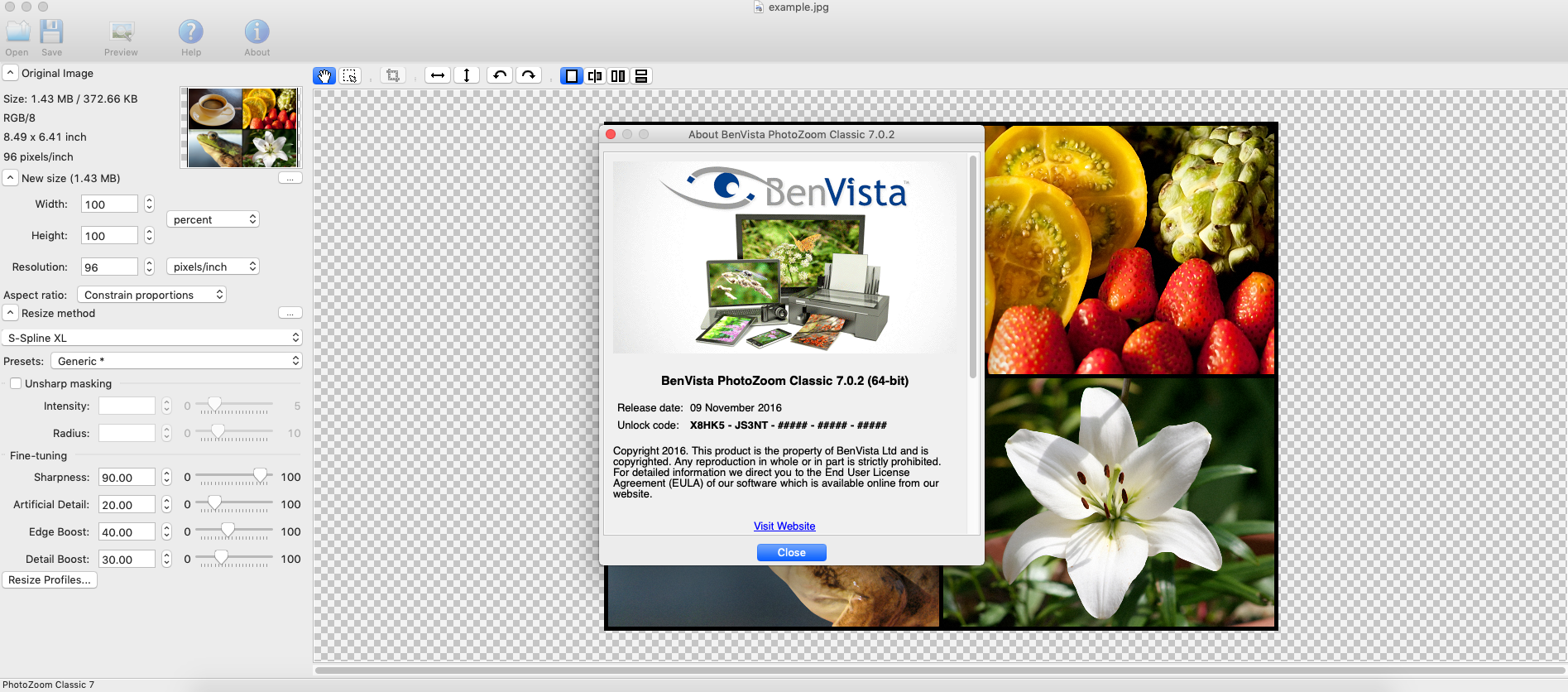Screen dimensions: 1568x692
Task: Switch to split preview with divider
Action: click(595, 75)
